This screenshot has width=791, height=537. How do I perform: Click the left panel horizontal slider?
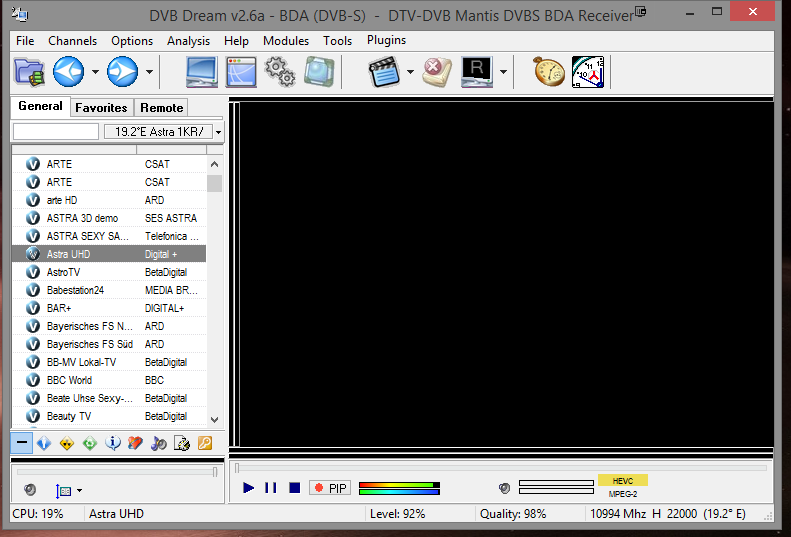(117, 472)
